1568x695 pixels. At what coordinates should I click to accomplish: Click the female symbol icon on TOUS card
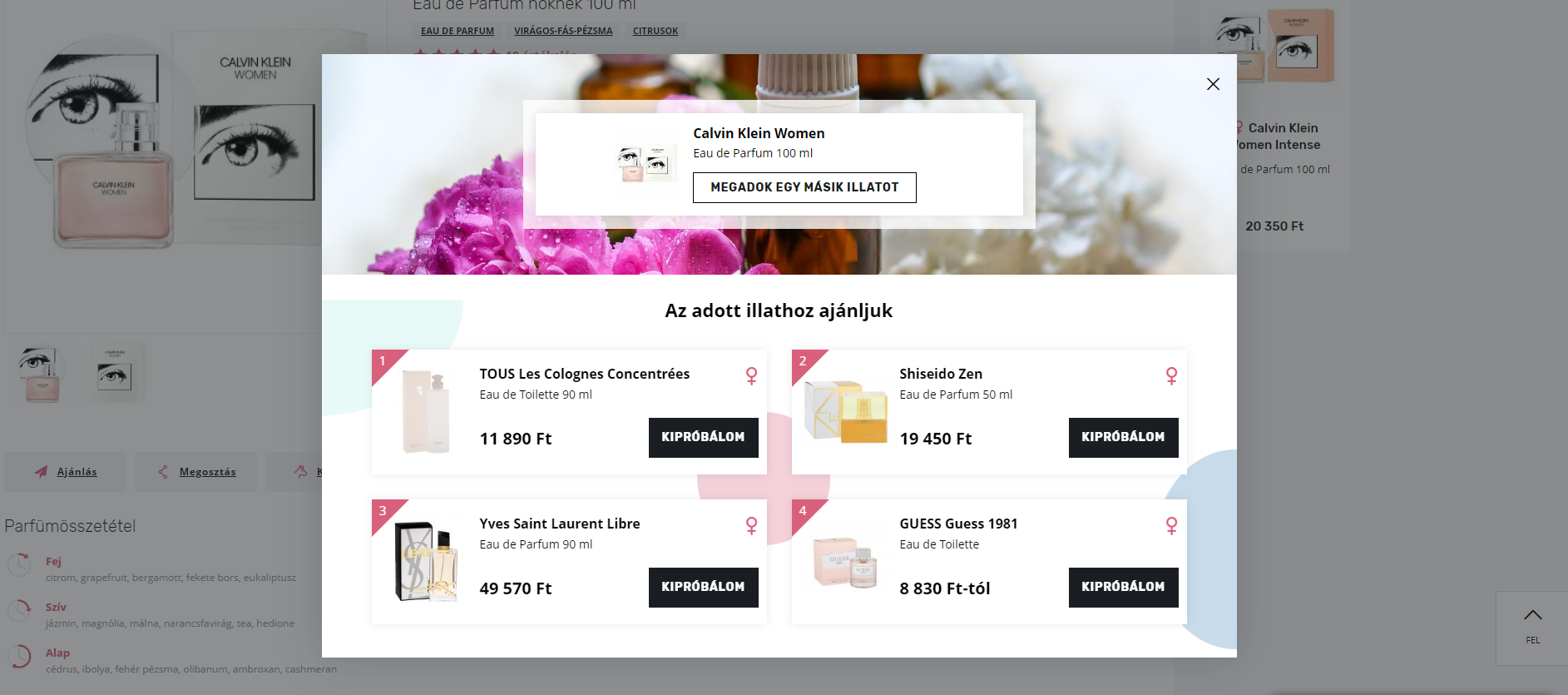pyautogui.click(x=751, y=376)
